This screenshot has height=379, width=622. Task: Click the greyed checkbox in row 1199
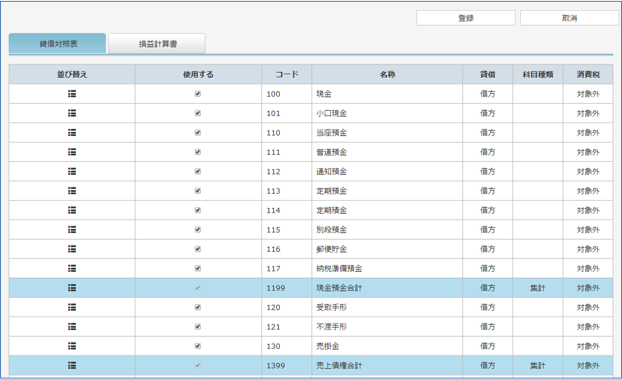pyautogui.click(x=198, y=288)
